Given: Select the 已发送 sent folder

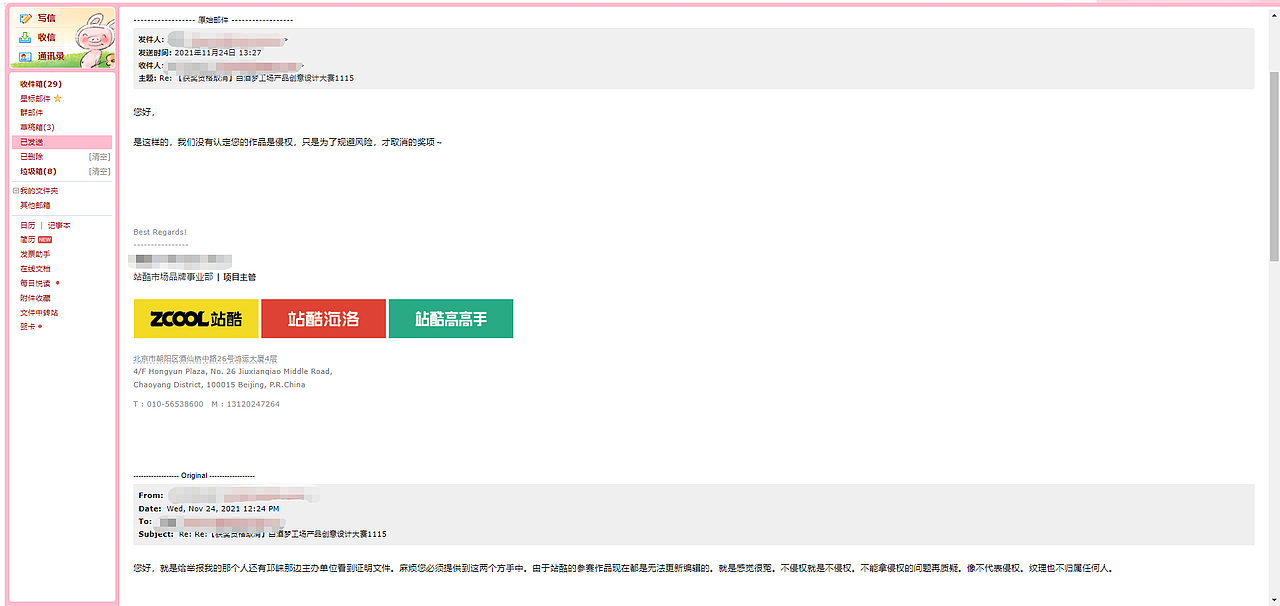Looking at the screenshot, I should [62, 142].
